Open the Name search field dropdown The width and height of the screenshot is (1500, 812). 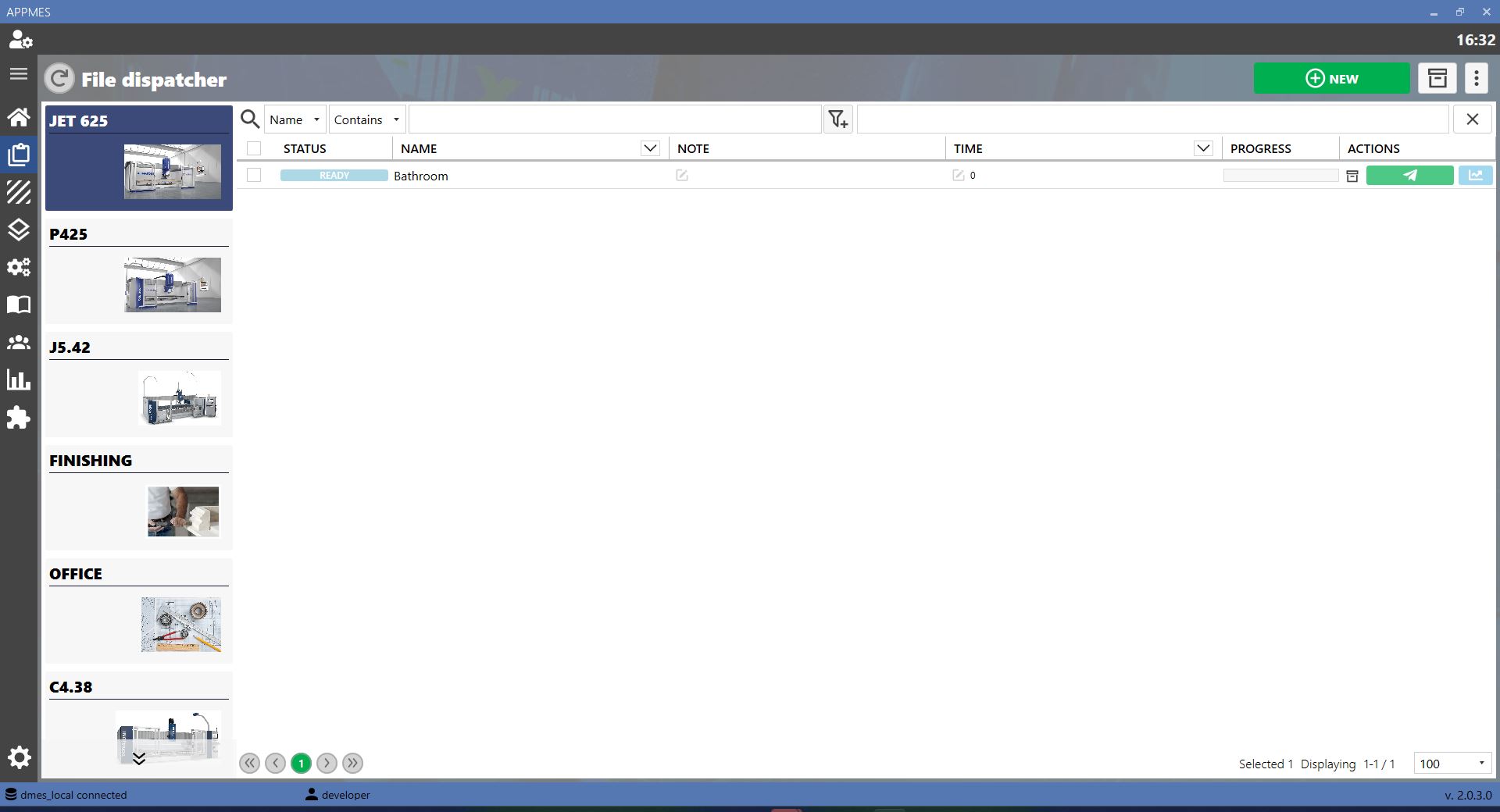[x=295, y=119]
